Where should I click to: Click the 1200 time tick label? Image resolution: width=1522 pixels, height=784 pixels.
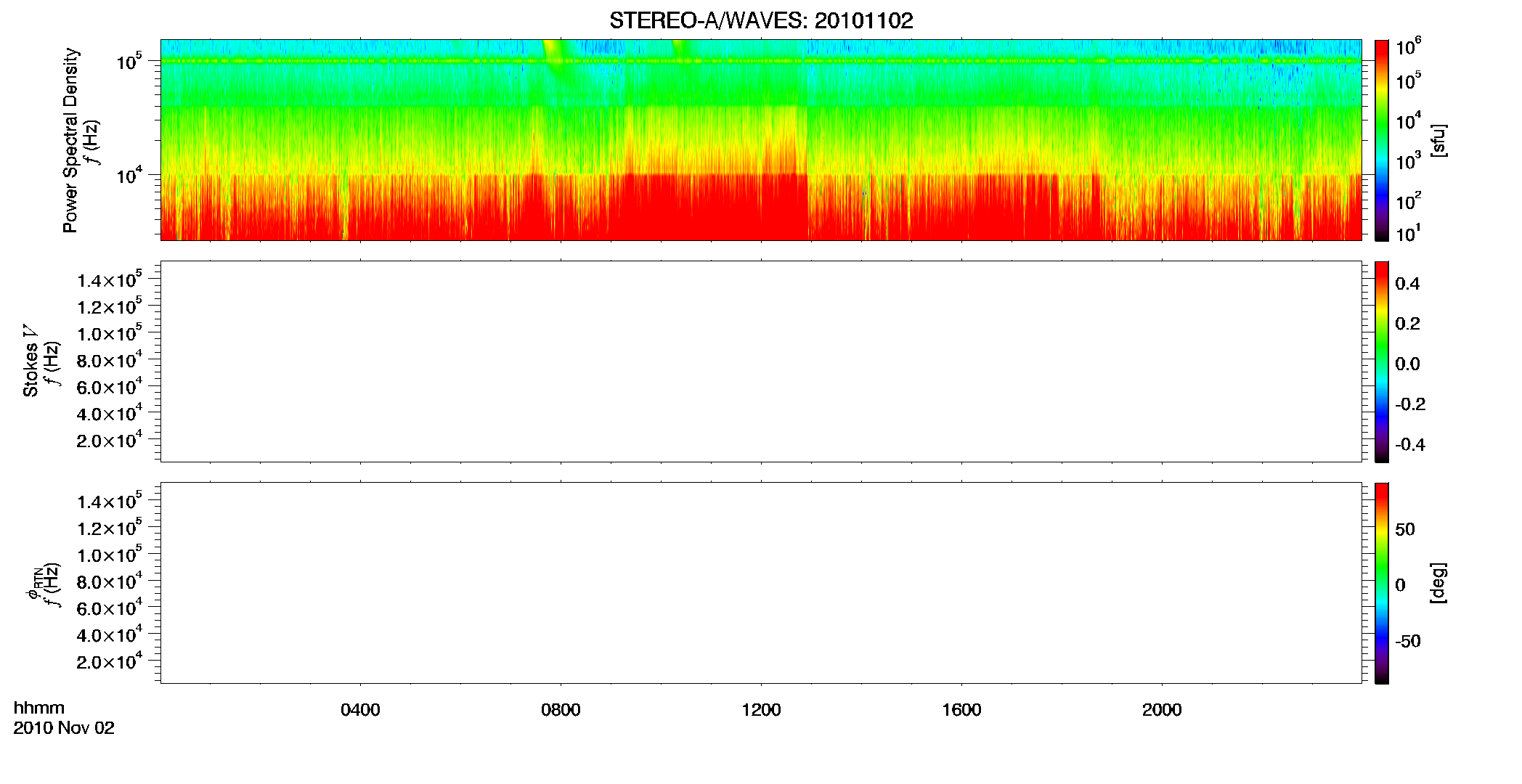coord(761,710)
